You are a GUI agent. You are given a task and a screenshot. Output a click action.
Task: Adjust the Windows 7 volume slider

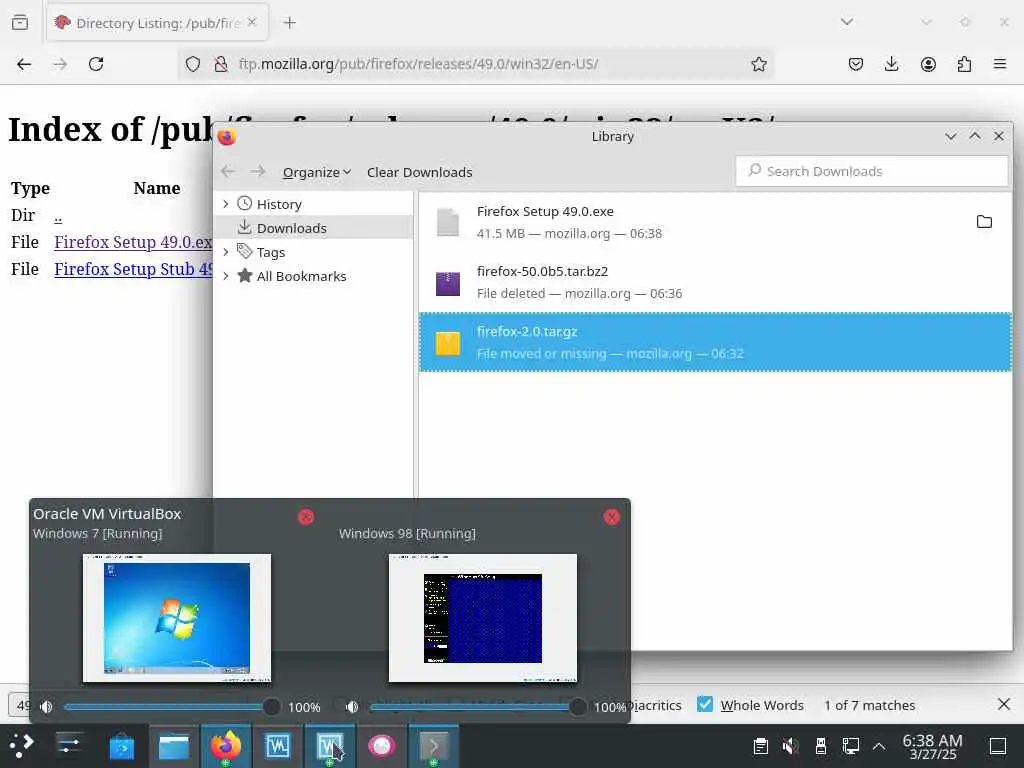(x=172, y=707)
